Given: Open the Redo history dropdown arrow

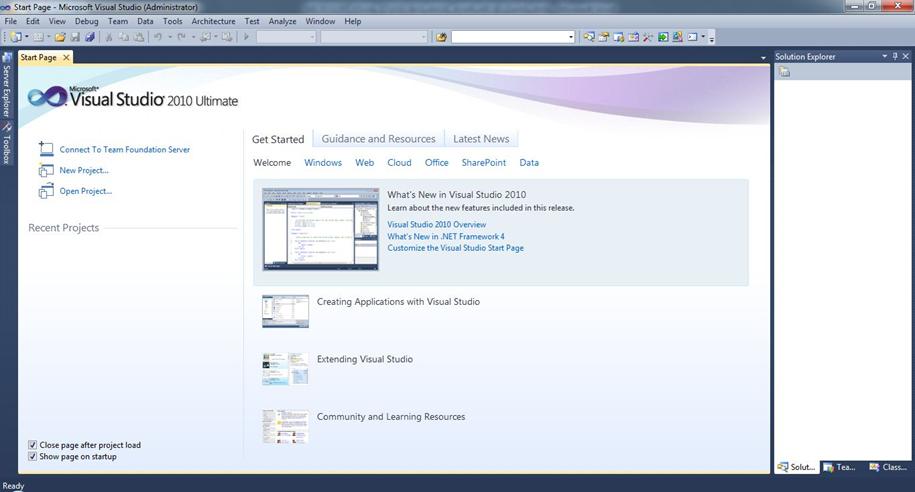Looking at the screenshot, I should (193, 37).
